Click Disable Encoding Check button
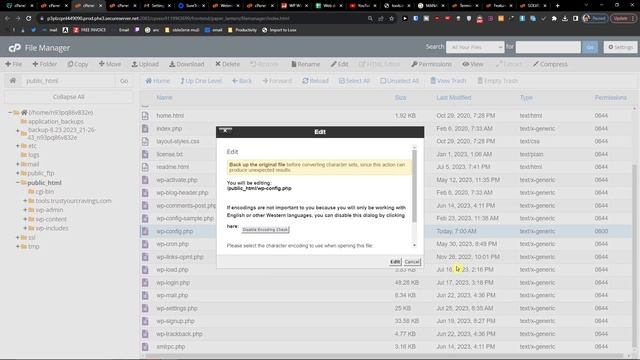 click(x=265, y=230)
